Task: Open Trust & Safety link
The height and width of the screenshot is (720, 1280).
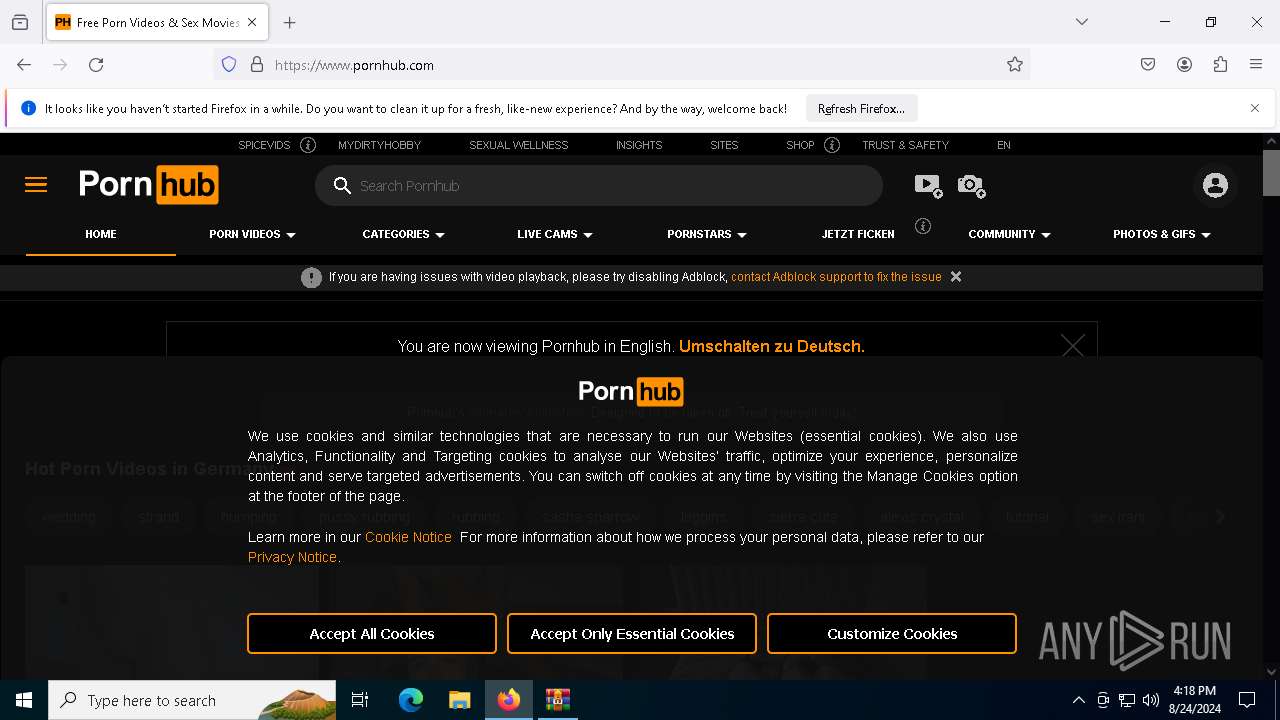Action: click(x=905, y=145)
